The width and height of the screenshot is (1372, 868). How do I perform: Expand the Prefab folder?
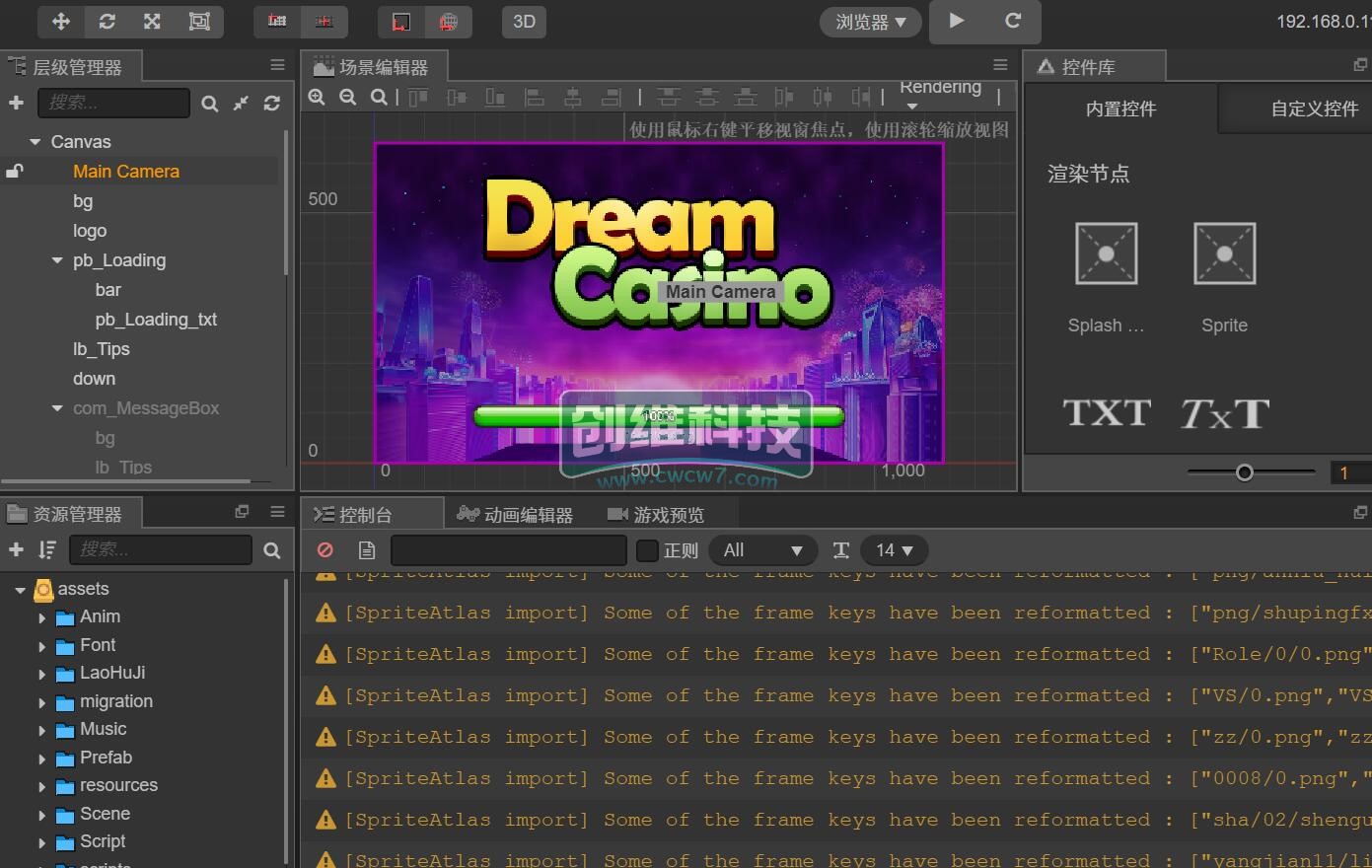pos(41,759)
